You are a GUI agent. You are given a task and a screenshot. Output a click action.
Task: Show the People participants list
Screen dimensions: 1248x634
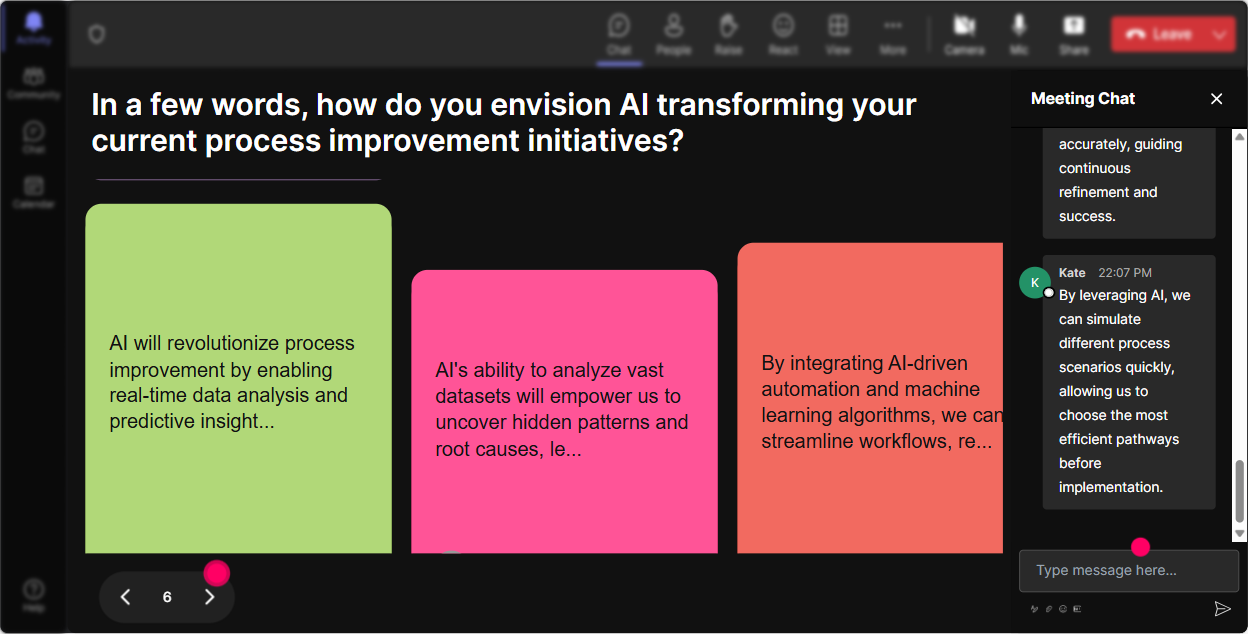674,34
